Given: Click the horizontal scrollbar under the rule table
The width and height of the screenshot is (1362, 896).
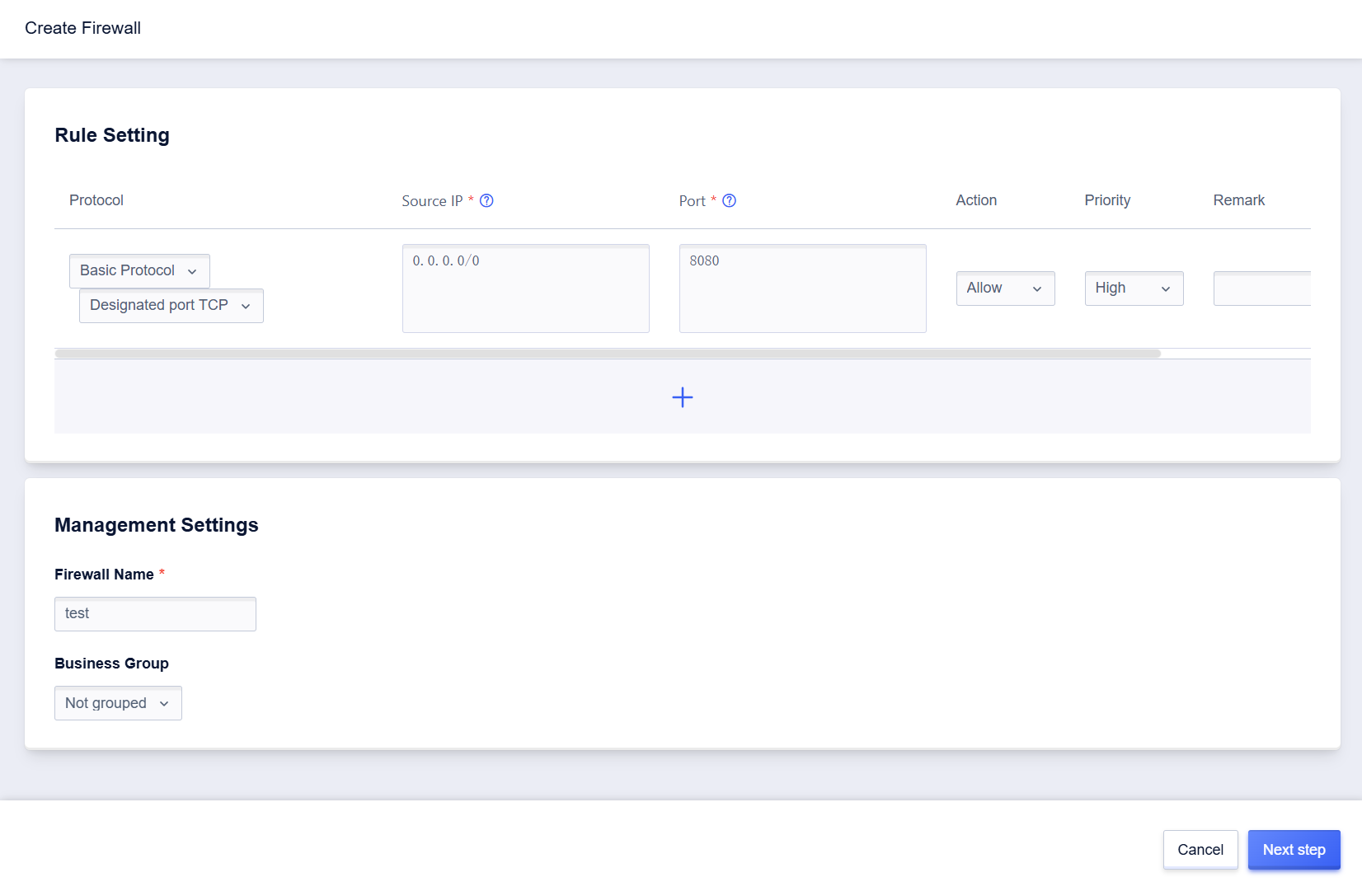Looking at the screenshot, I should (608, 354).
